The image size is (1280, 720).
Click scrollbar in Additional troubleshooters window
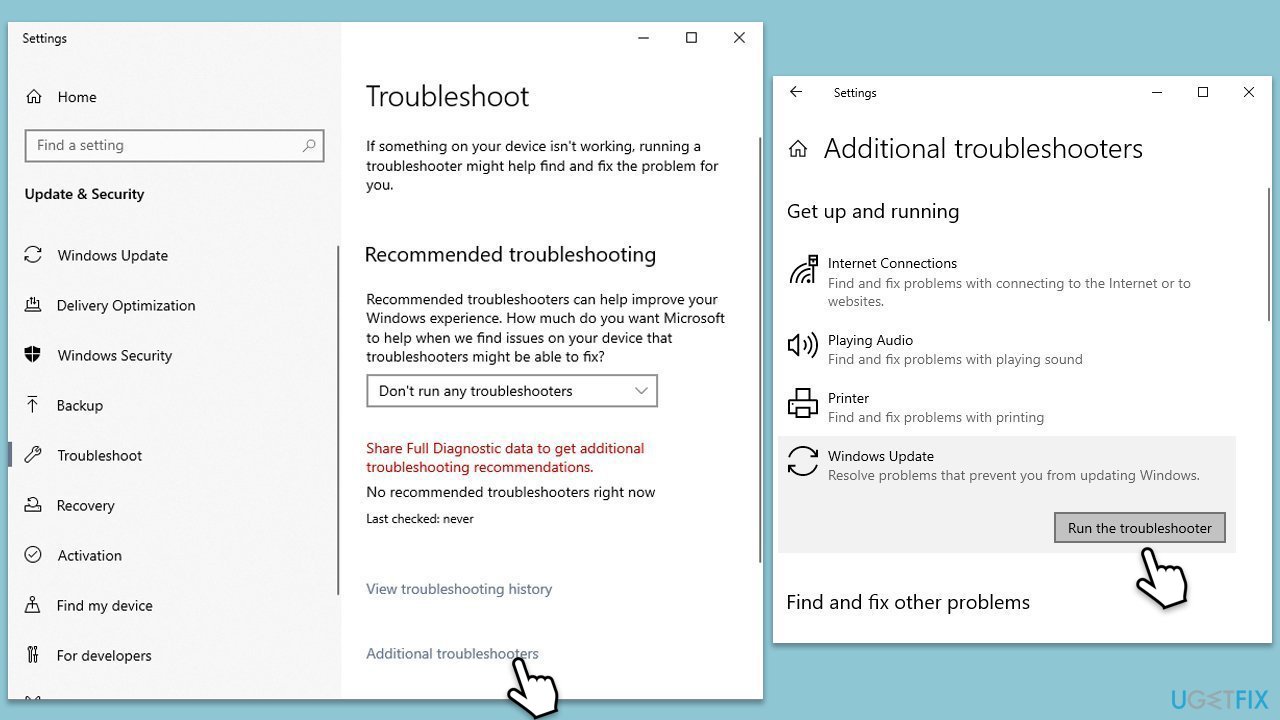[x=1270, y=254]
